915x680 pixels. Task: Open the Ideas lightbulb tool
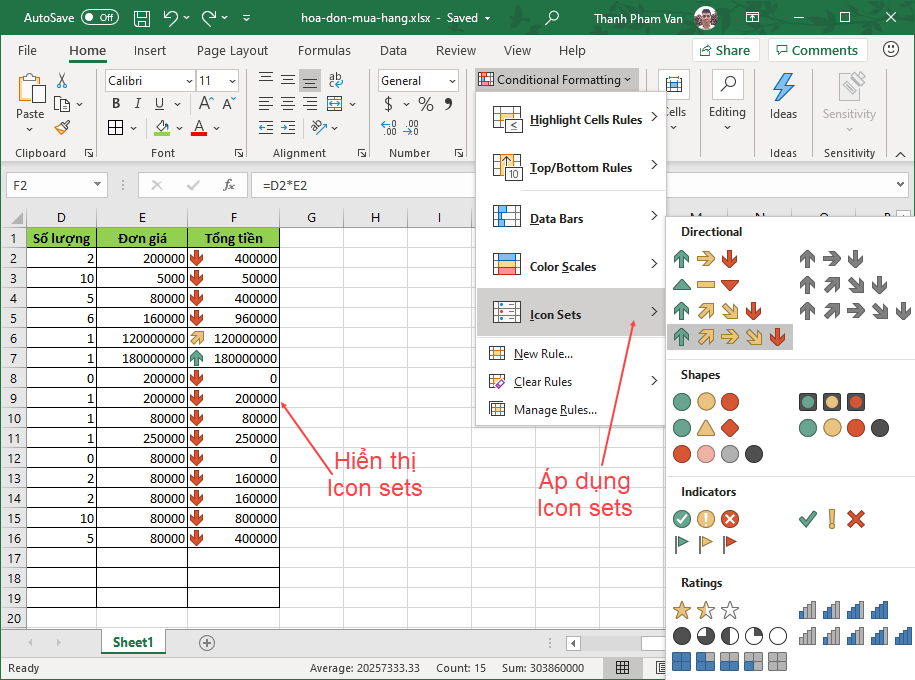coord(783,96)
